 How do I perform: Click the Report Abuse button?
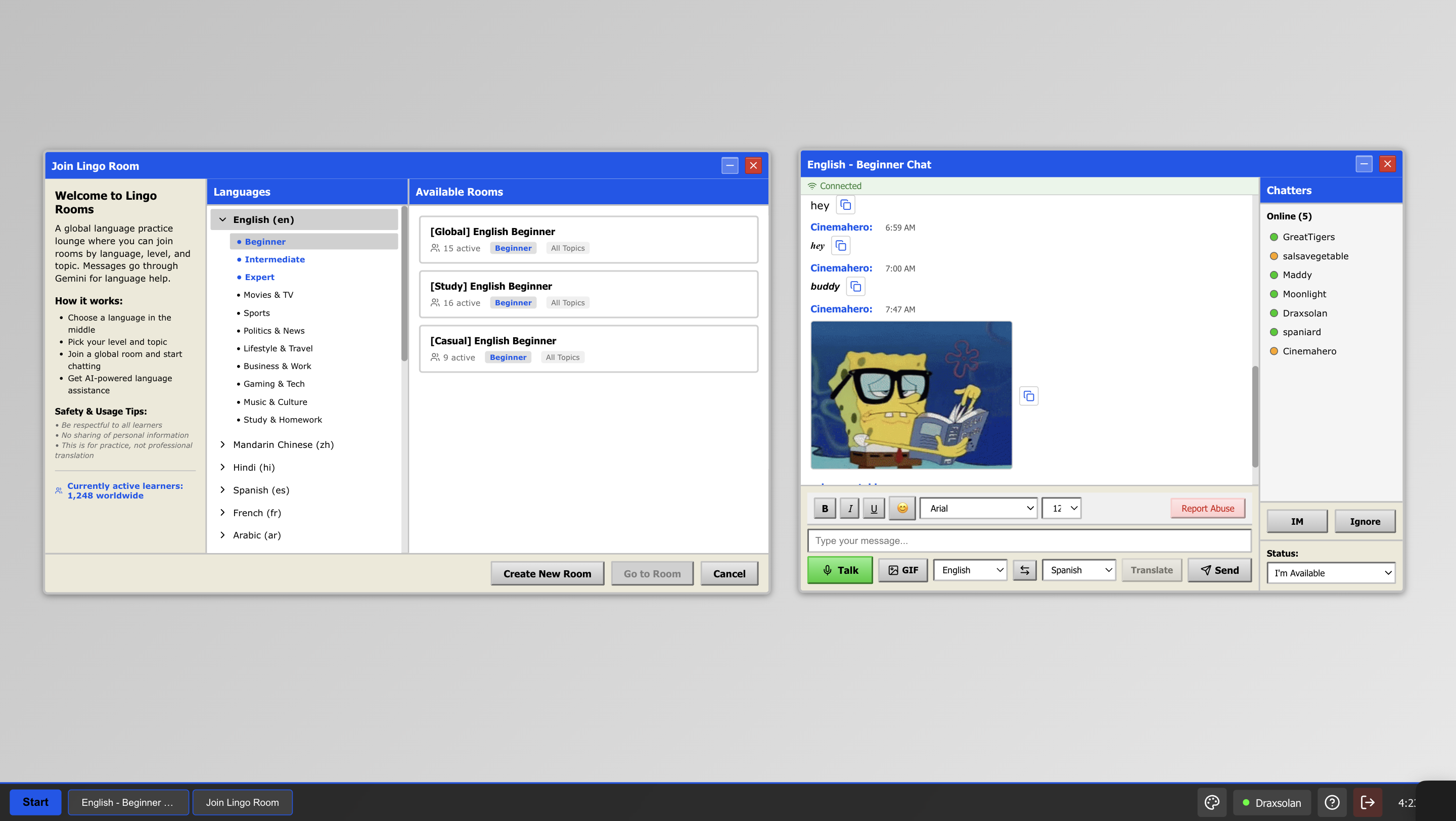(x=1207, y=508)
